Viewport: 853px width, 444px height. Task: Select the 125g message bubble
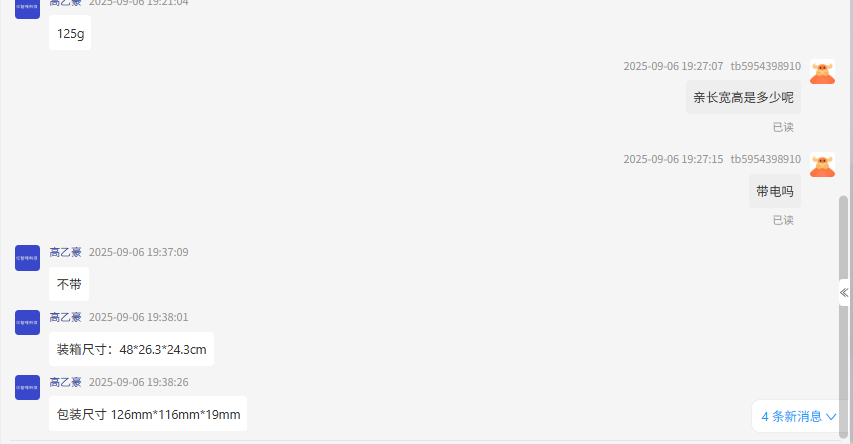pos(70,33)
